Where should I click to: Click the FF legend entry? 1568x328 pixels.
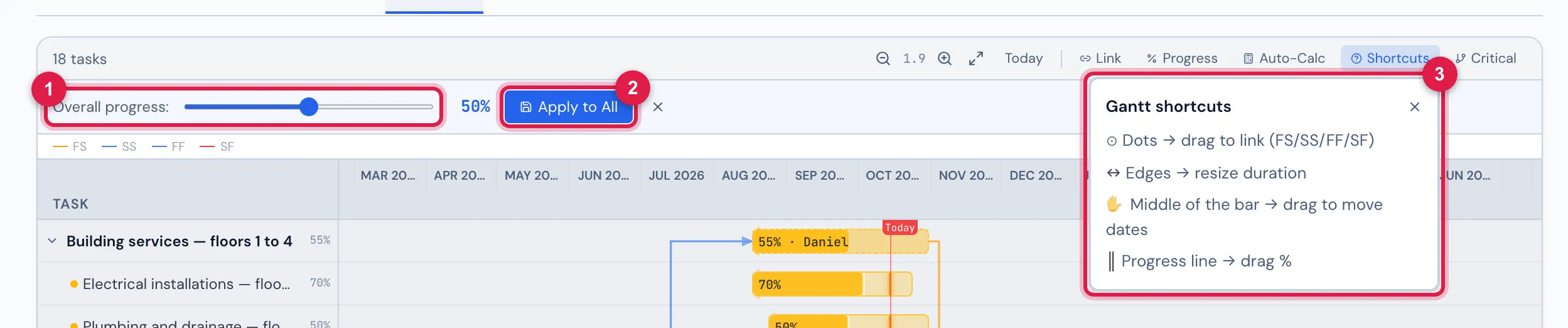click(x=168, y=147)
